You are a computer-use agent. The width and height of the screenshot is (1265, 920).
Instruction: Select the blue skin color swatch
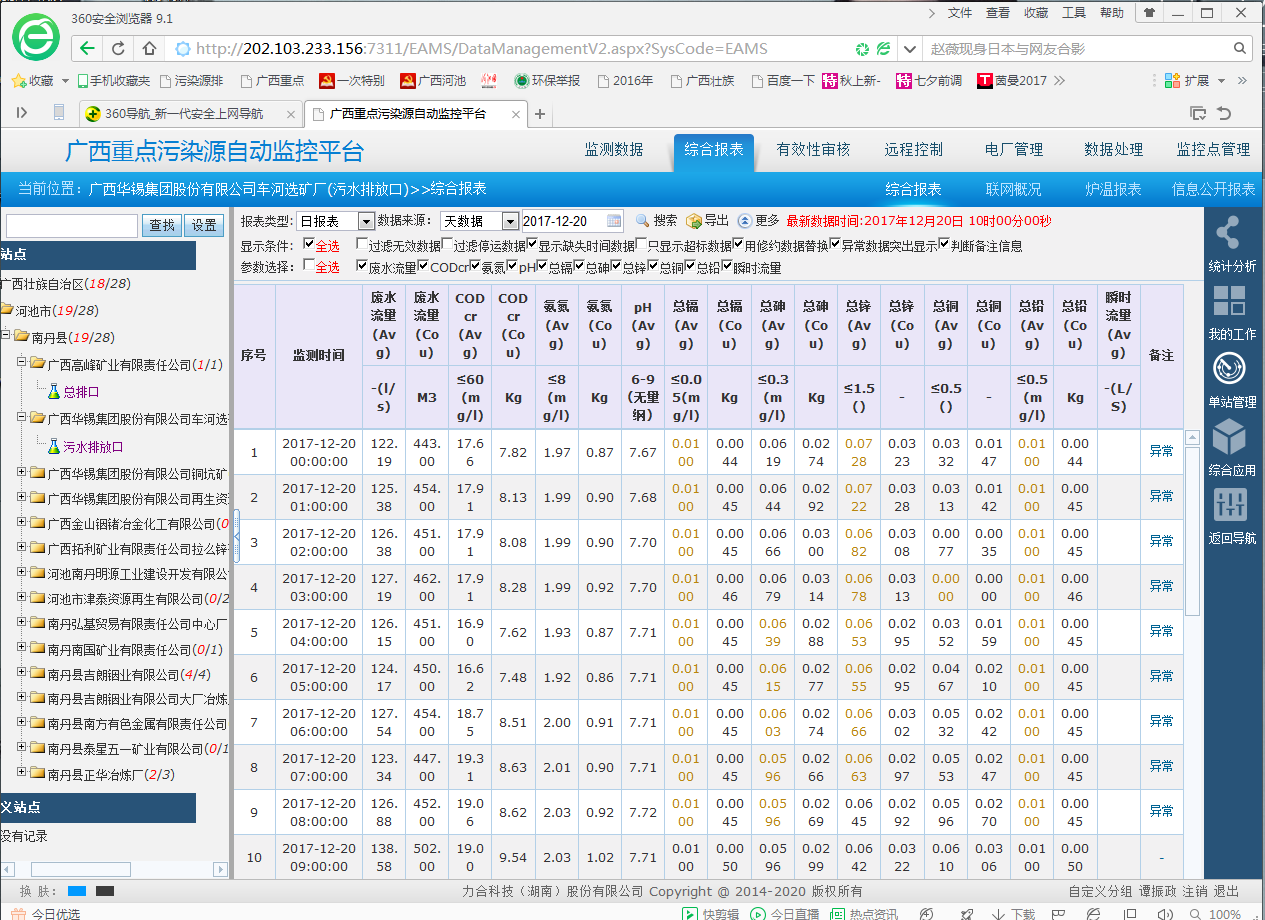(x=77, y=891)
